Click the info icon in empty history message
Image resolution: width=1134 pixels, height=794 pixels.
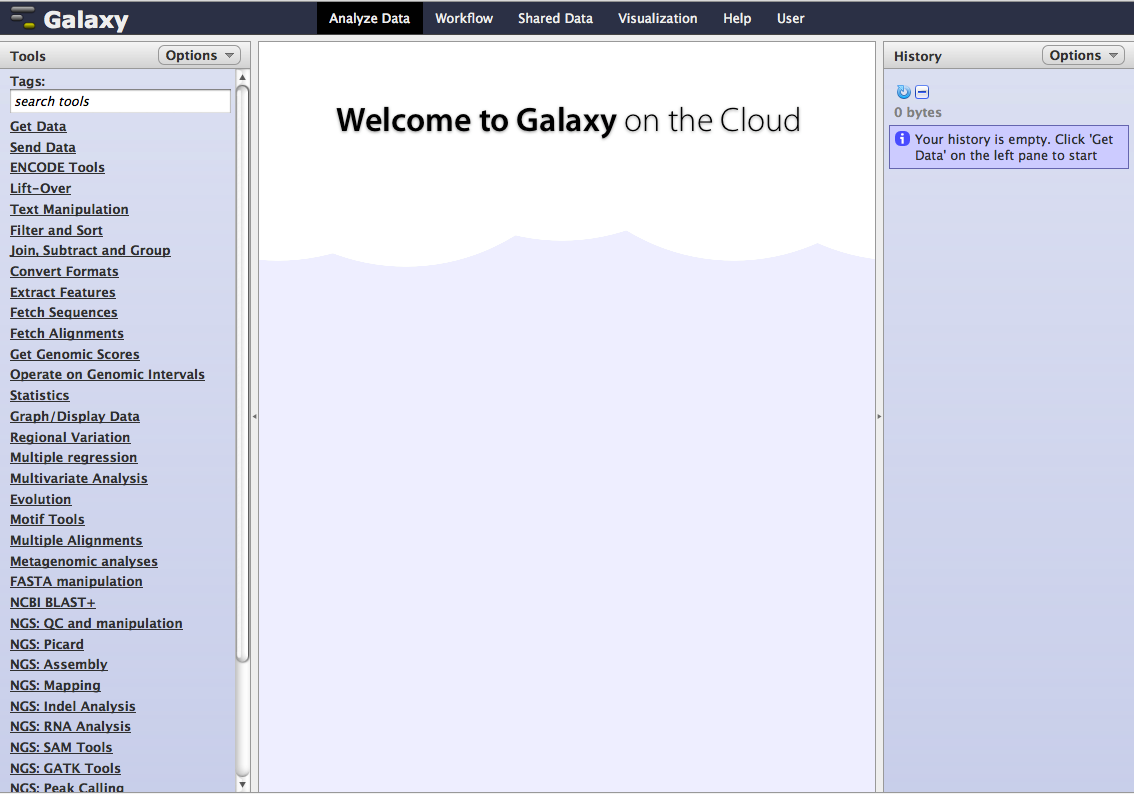point(903,139)
